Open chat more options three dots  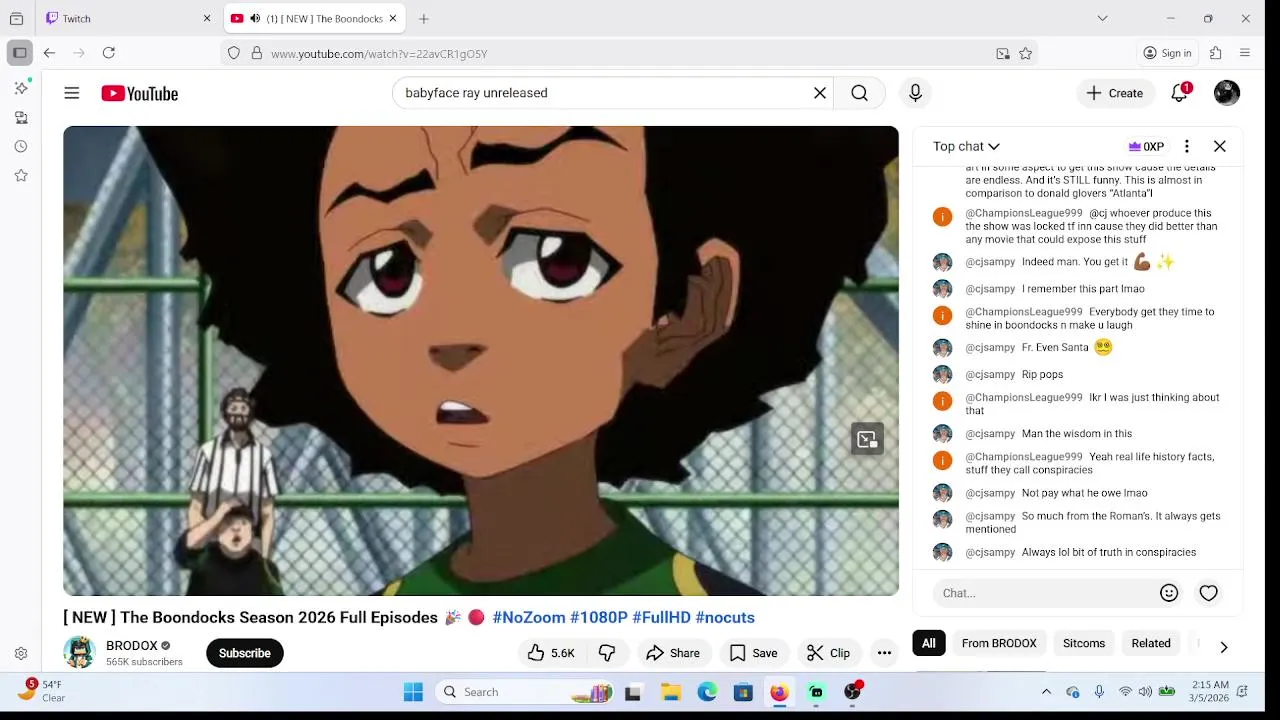tap(1186, 146)
